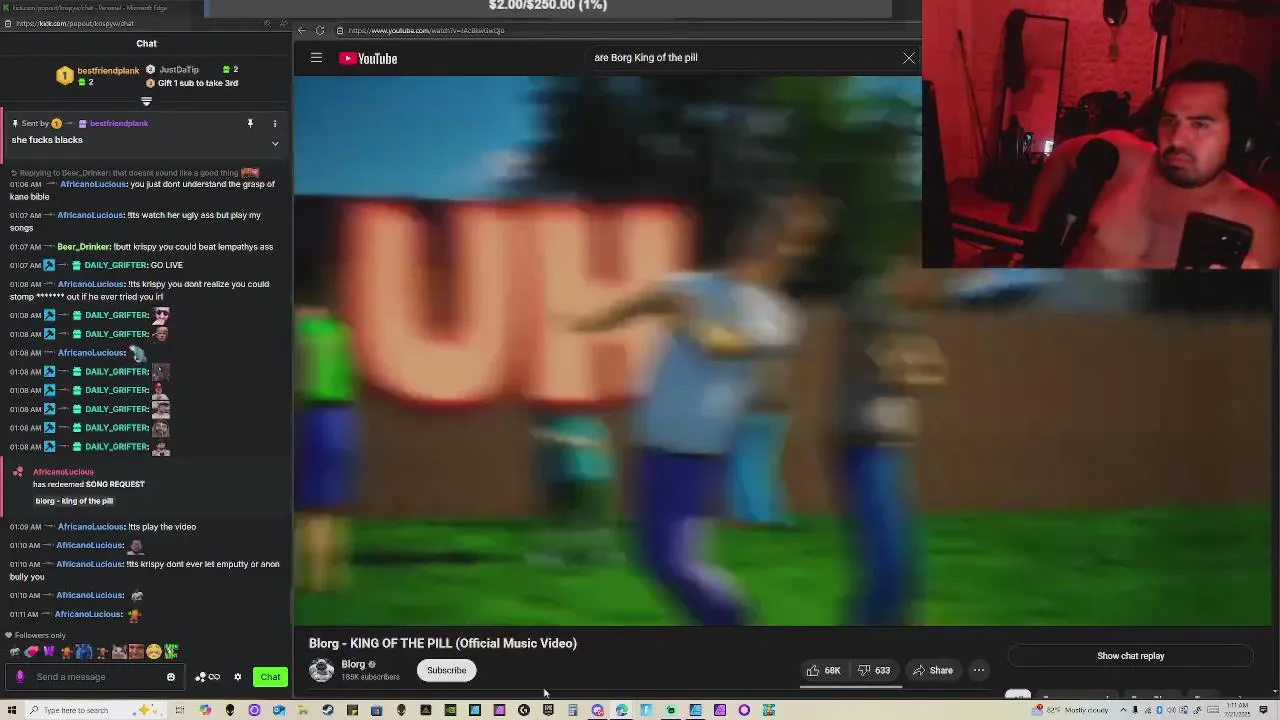The image size is (1280, 720).
Task: Insert the green text emote from quick bar
Action: point(171,652)
